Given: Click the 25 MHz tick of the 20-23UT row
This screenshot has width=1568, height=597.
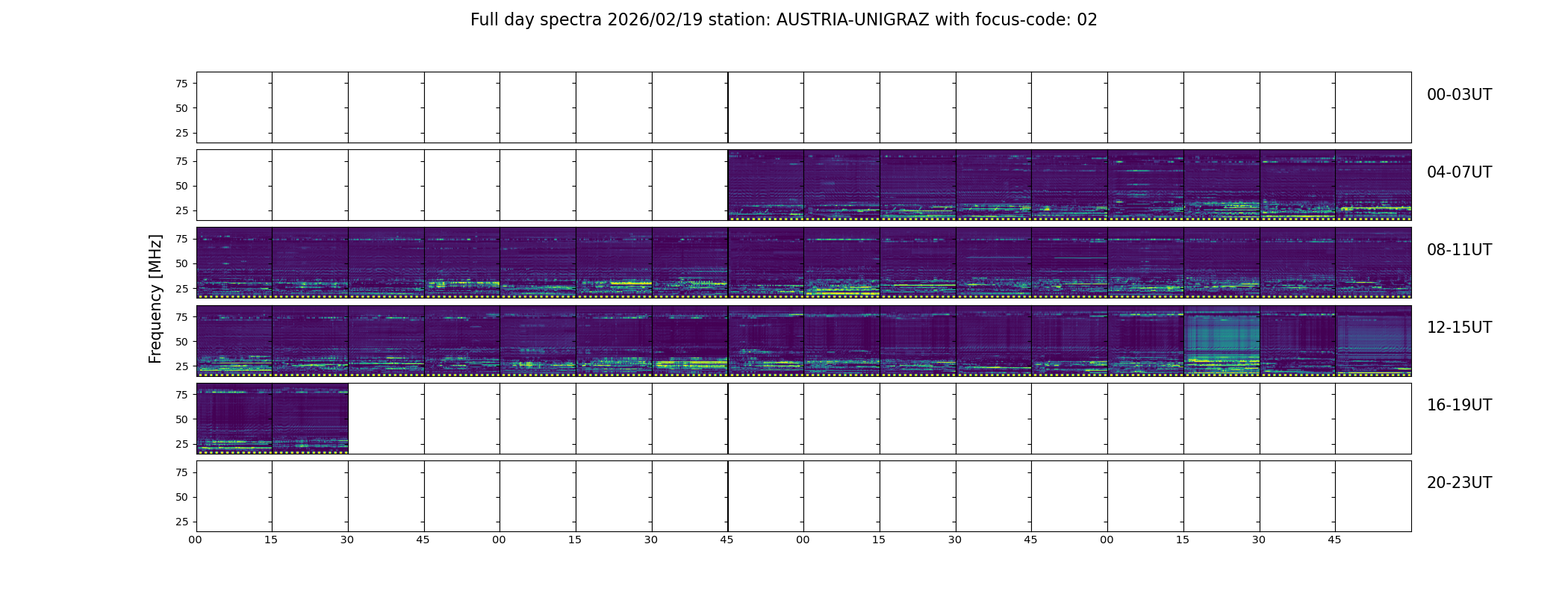Looking at the screenshot, I should (x=181, y=522).
